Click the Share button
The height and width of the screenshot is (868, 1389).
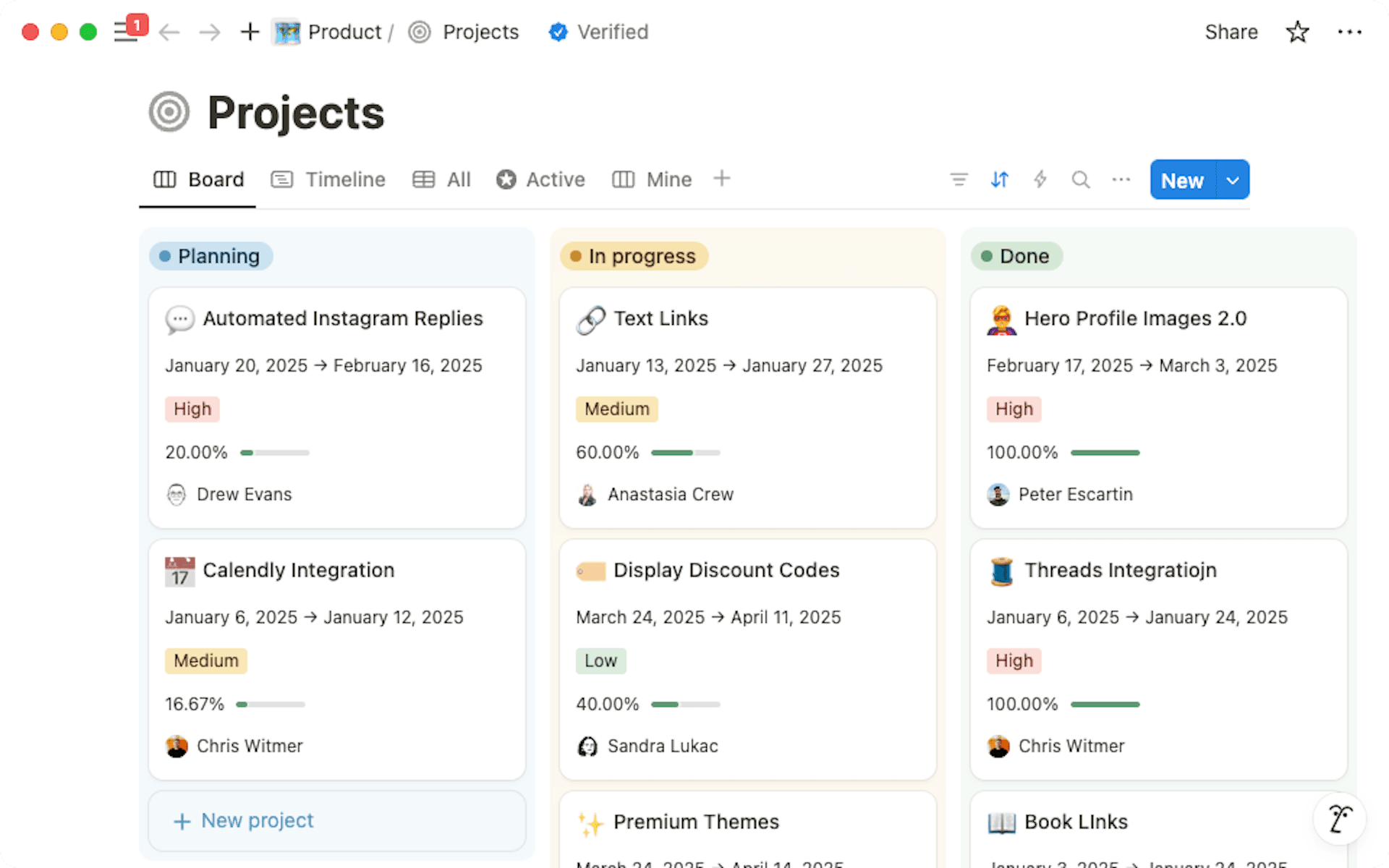(1231, 32)
